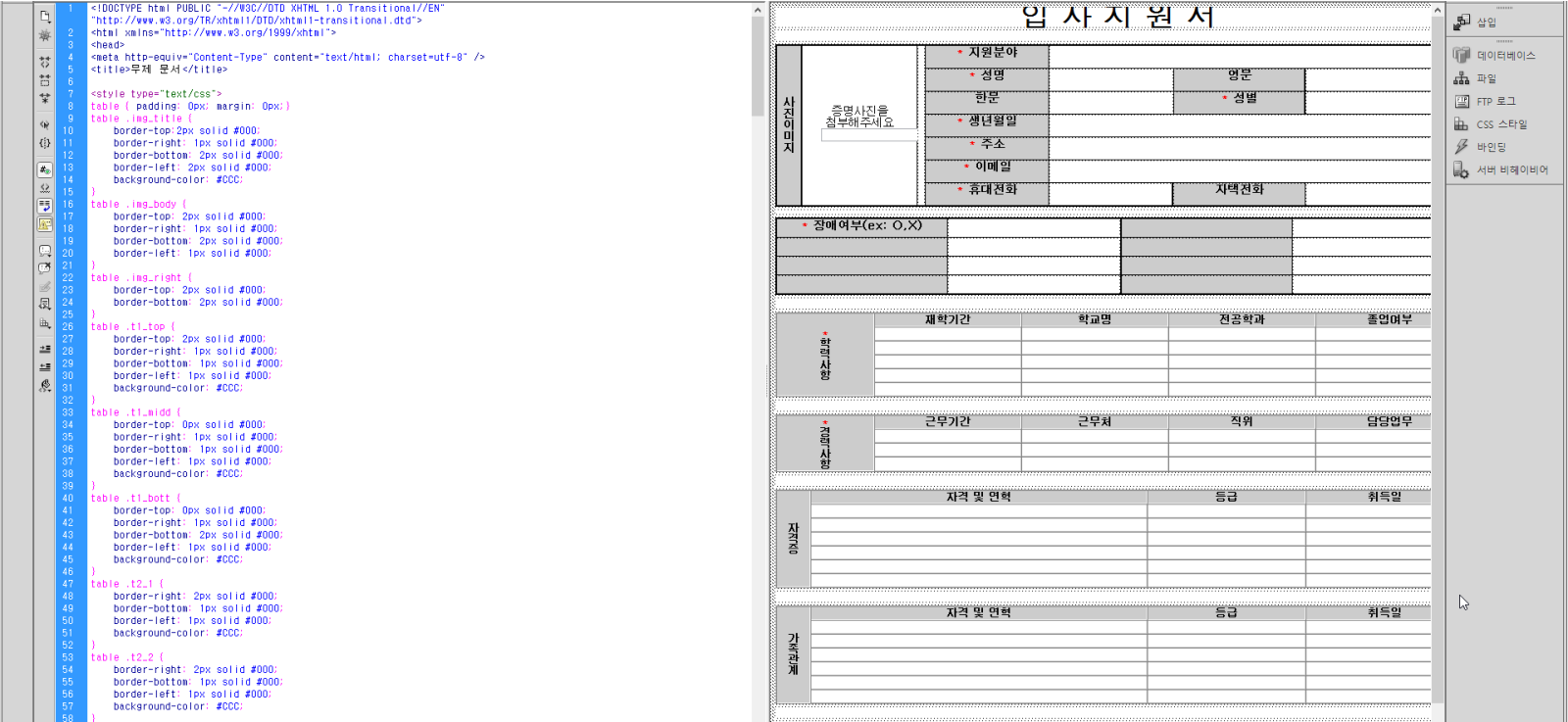Open the Apply Comment options
This screenshot has height=722, width=1568.
pos(45,251)
